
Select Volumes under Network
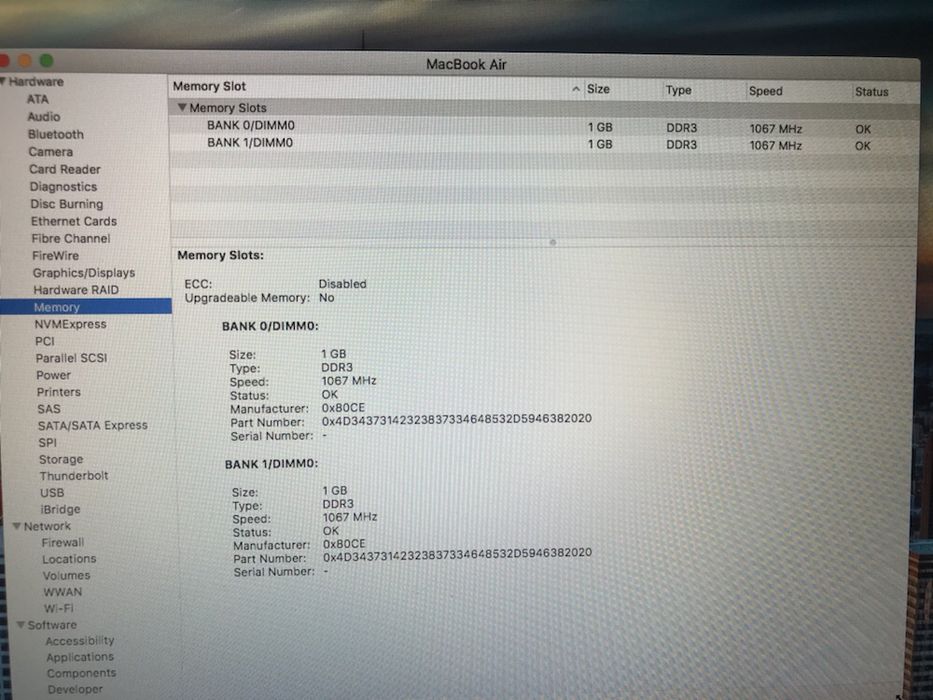point(67,576)
